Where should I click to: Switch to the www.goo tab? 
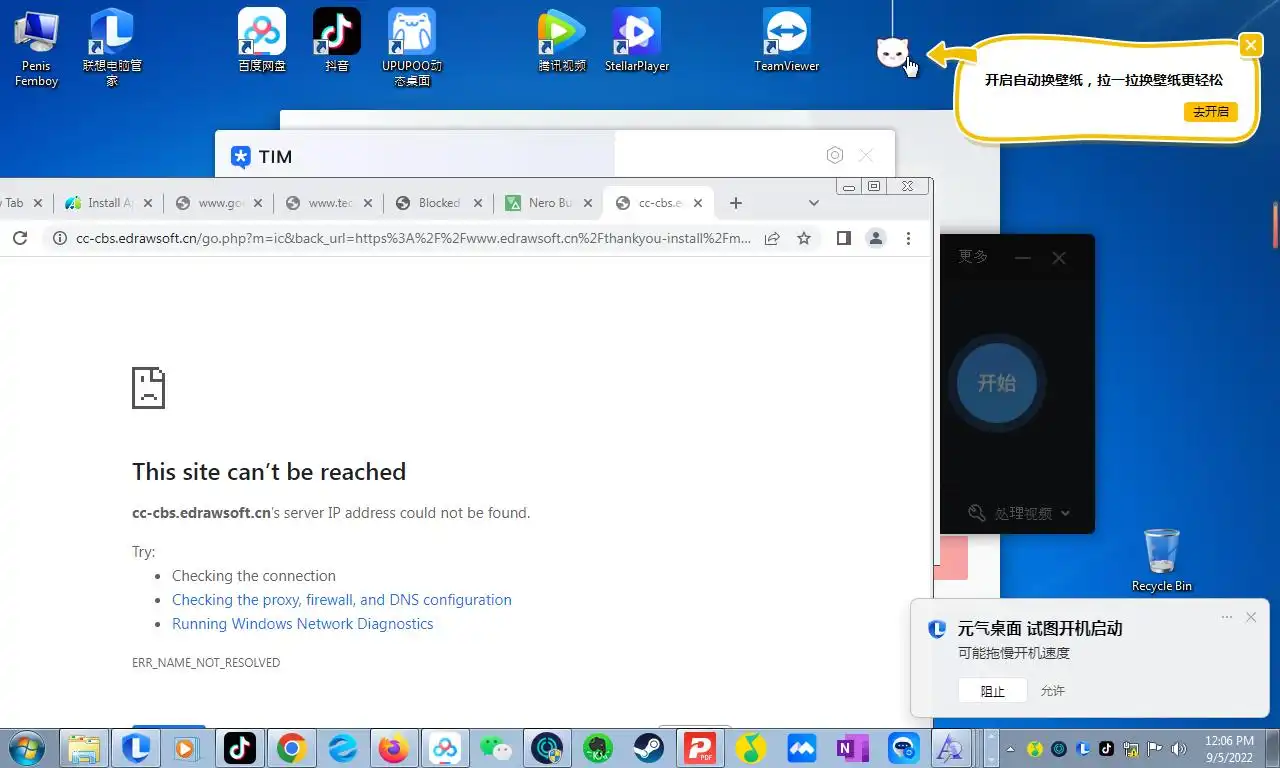(218, 203)
